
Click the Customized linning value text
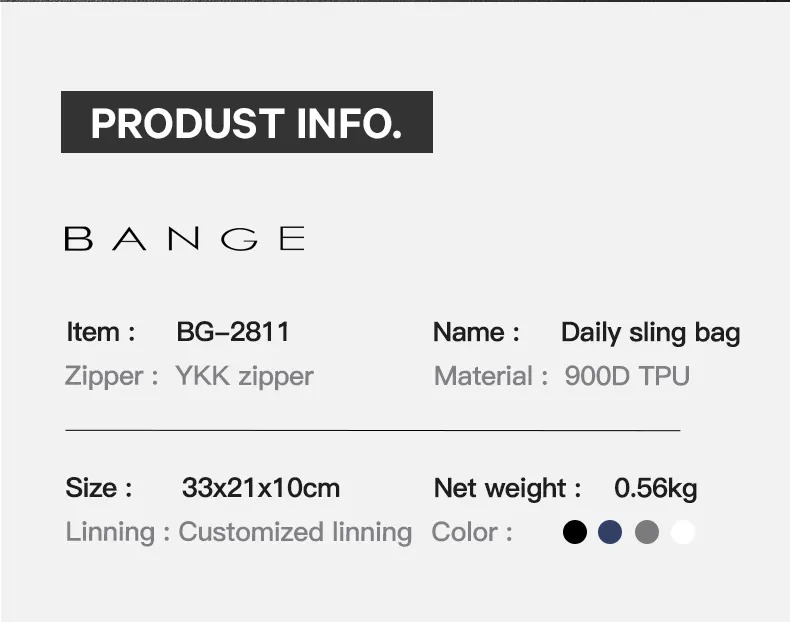pyautogui.click(x=295, y=532)
